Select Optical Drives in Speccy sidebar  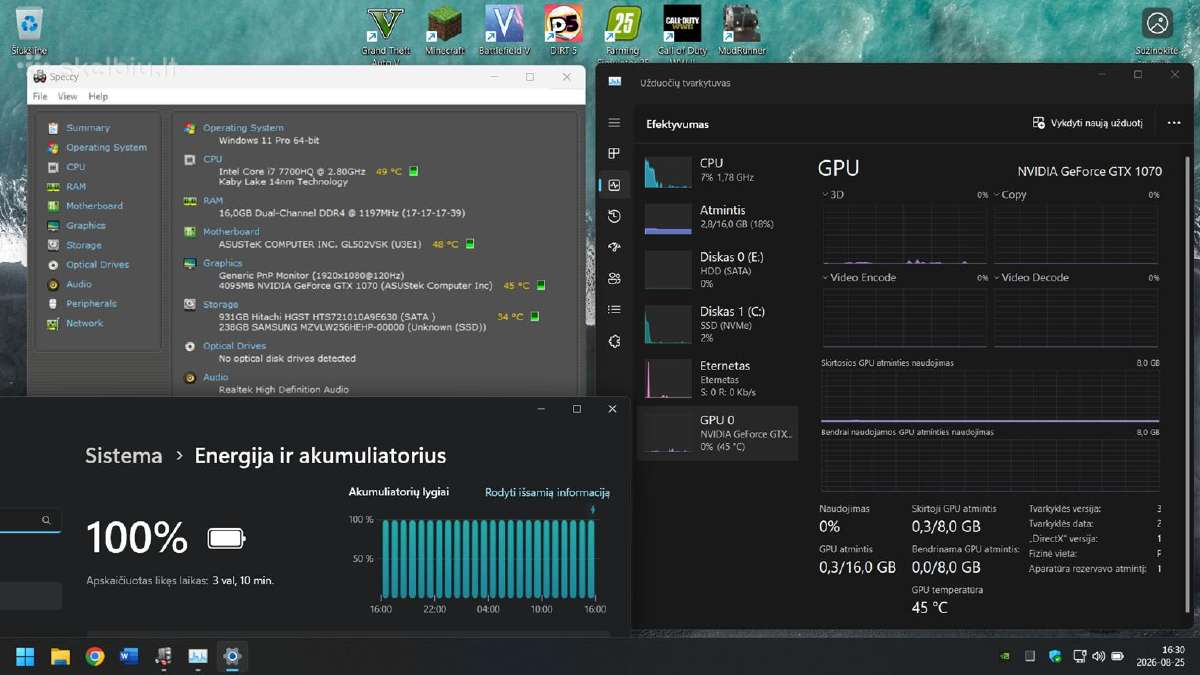97,265
